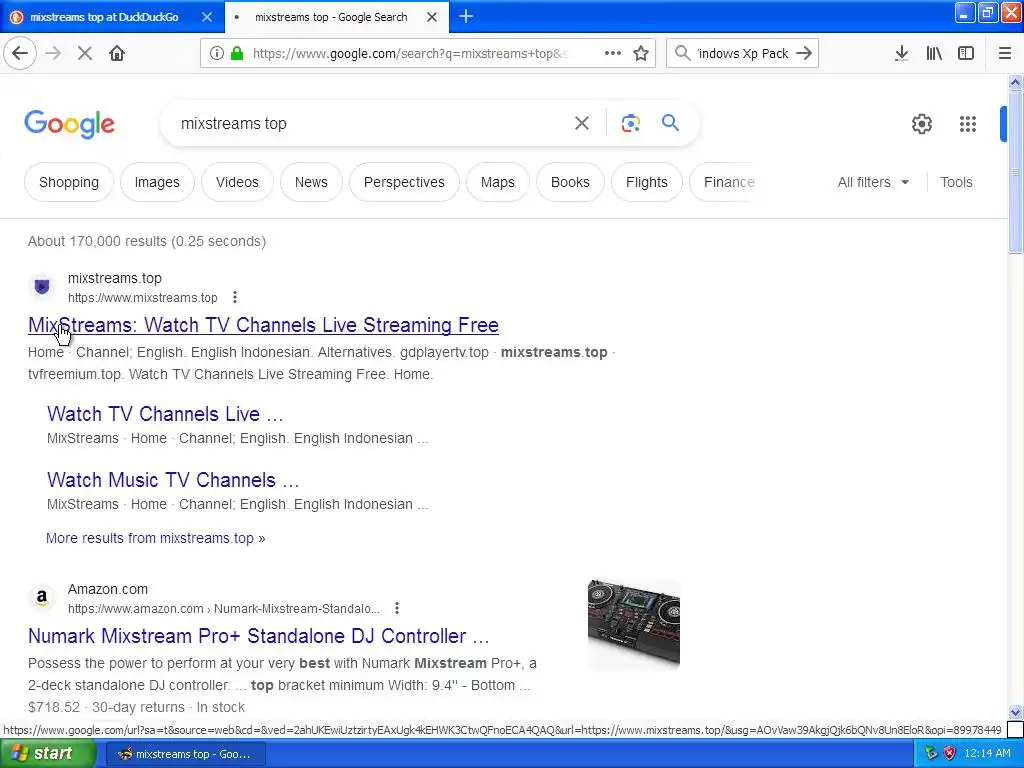Image resolution: width=1024 pixels, height=768 pixels.
Task: Open the Watch Music TV Channels sitelink
Action: pyautogui.click(x=173, y=480)
